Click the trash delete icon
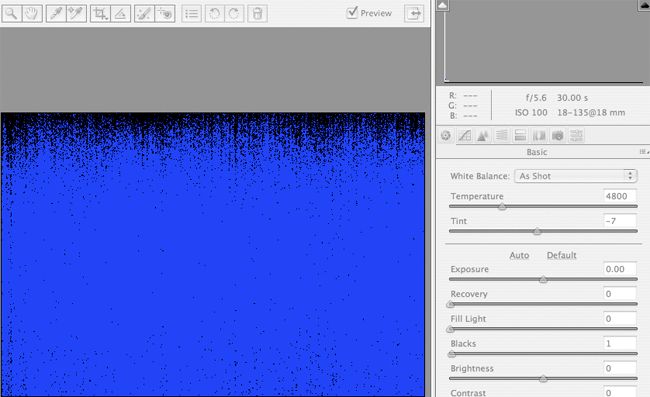 (257, 13)
